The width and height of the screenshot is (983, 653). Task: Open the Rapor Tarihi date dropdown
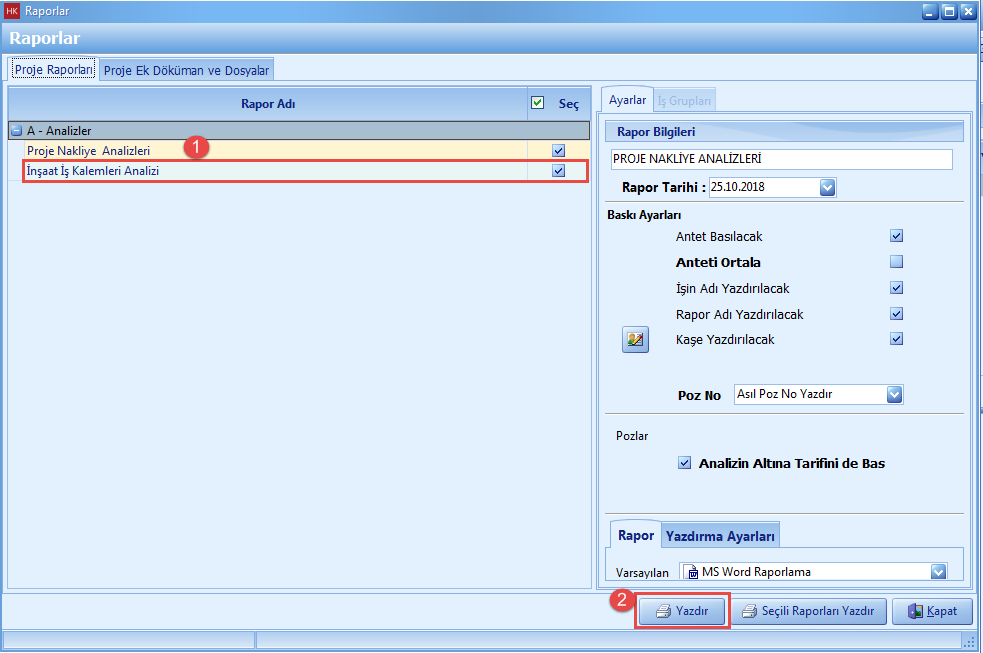tap(826, 187)
